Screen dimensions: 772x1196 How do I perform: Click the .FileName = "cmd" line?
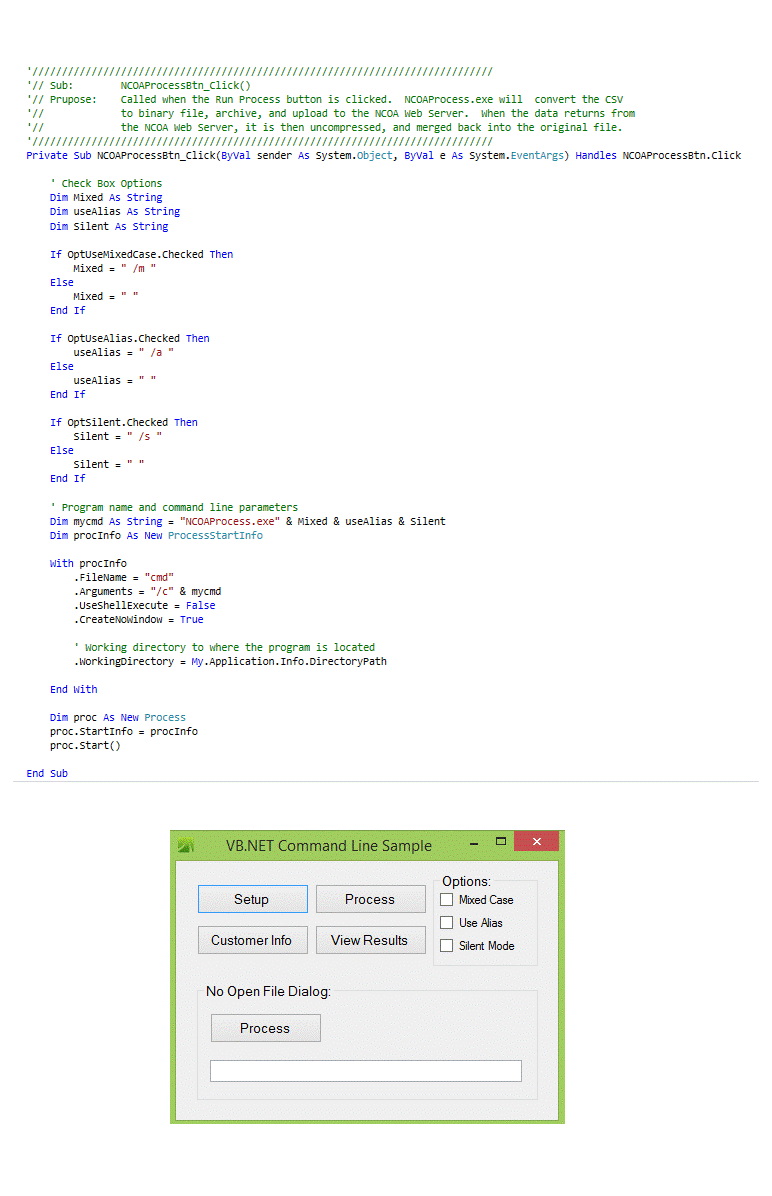click(x=124, y=577)
